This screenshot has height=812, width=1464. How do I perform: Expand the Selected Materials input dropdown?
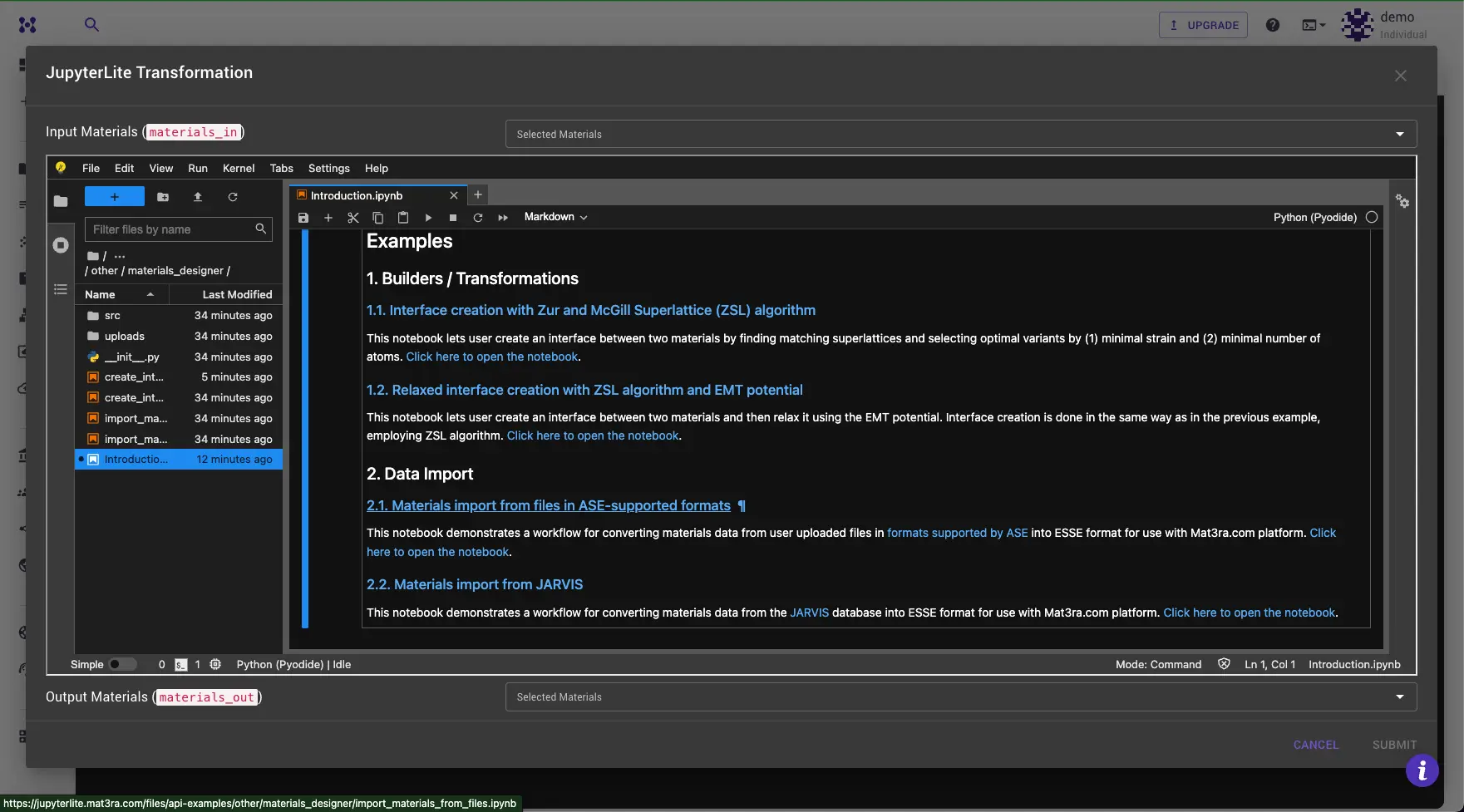pos(1400,133)
